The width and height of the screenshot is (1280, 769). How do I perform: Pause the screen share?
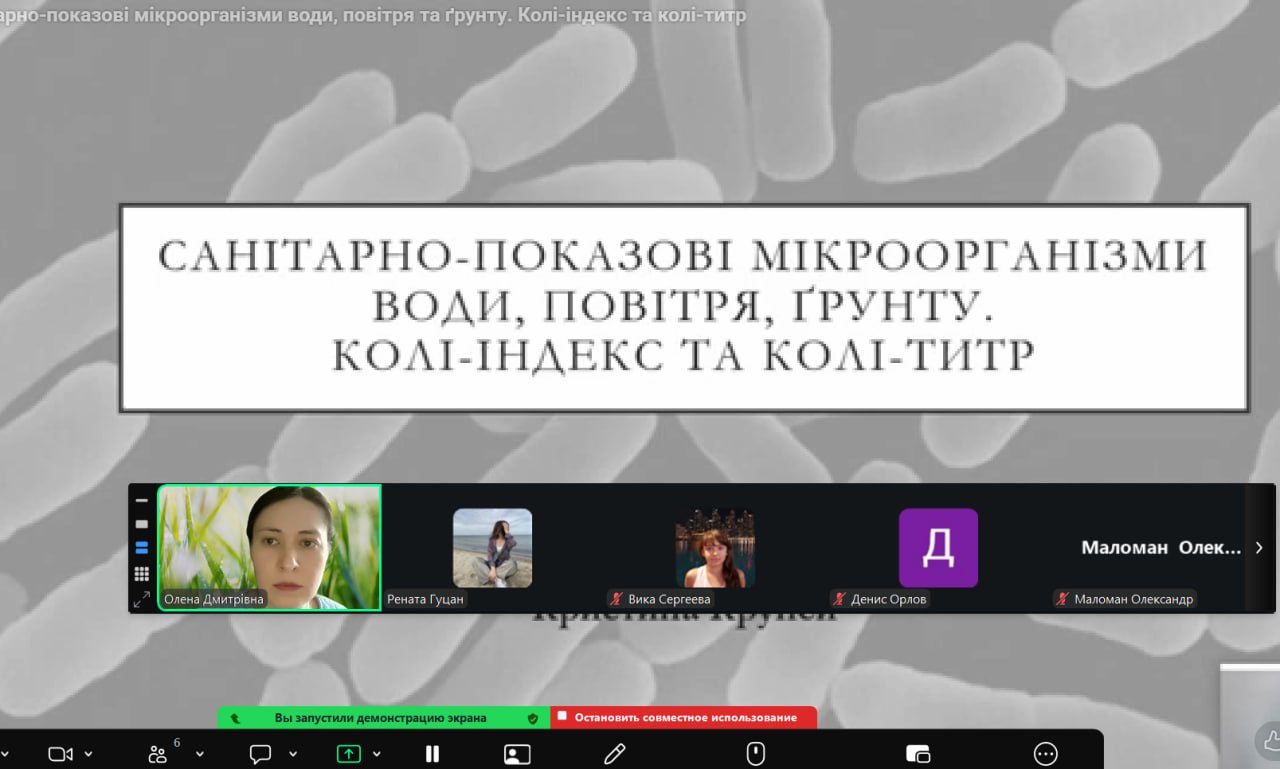432,754
